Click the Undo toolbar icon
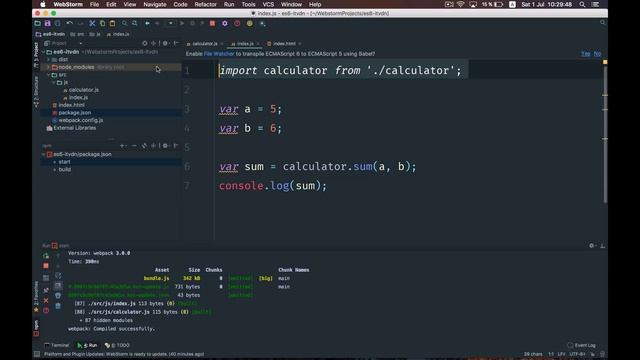Screen dimensions: 640x360 tap(70, 24)
